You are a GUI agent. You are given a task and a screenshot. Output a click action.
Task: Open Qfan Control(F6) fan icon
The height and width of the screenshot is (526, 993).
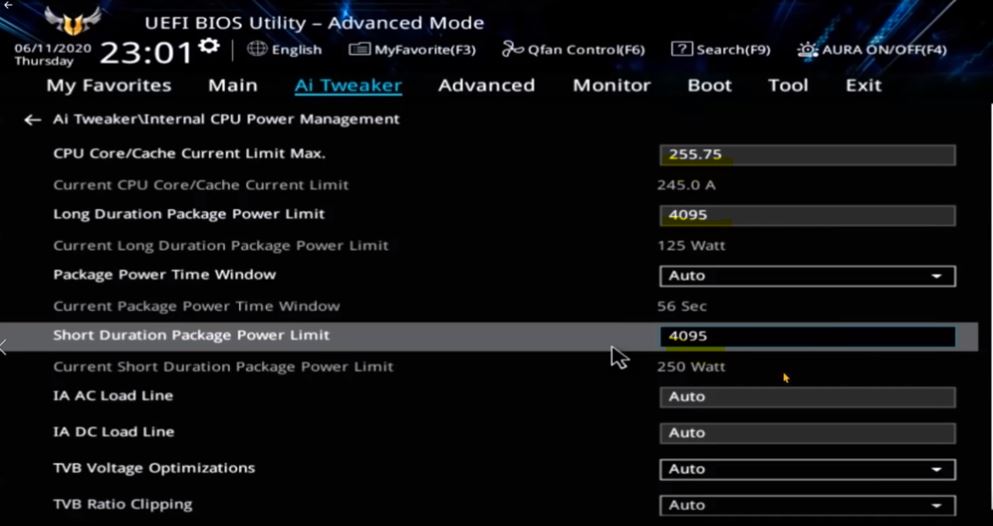512,49
